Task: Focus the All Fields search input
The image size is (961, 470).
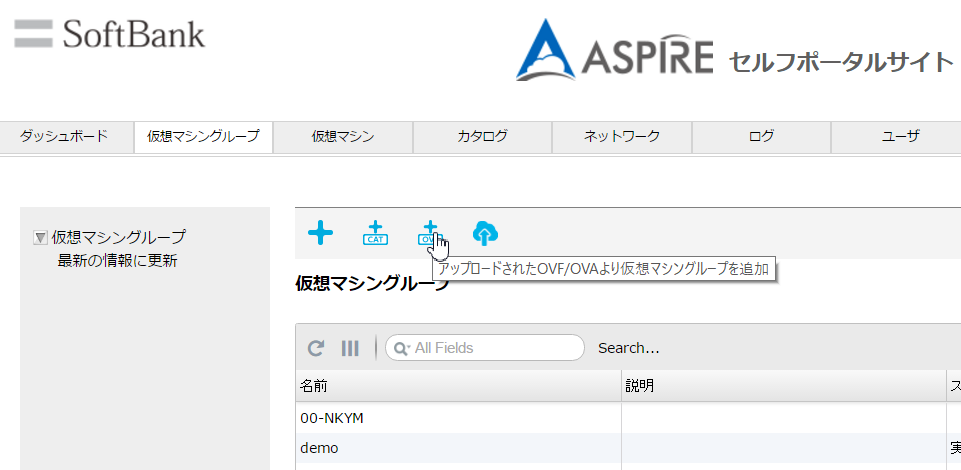Action: [x=484, y=348]
